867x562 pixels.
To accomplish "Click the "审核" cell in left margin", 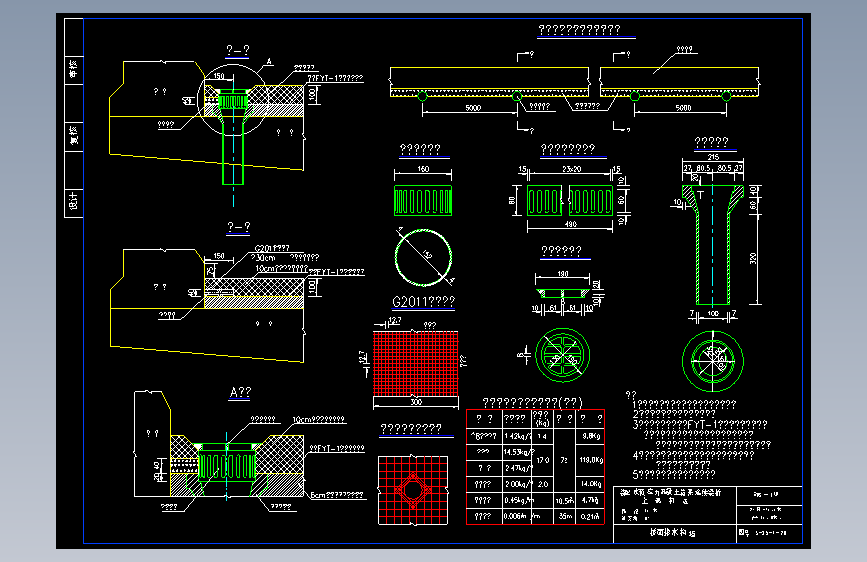I will pos(74,70).
